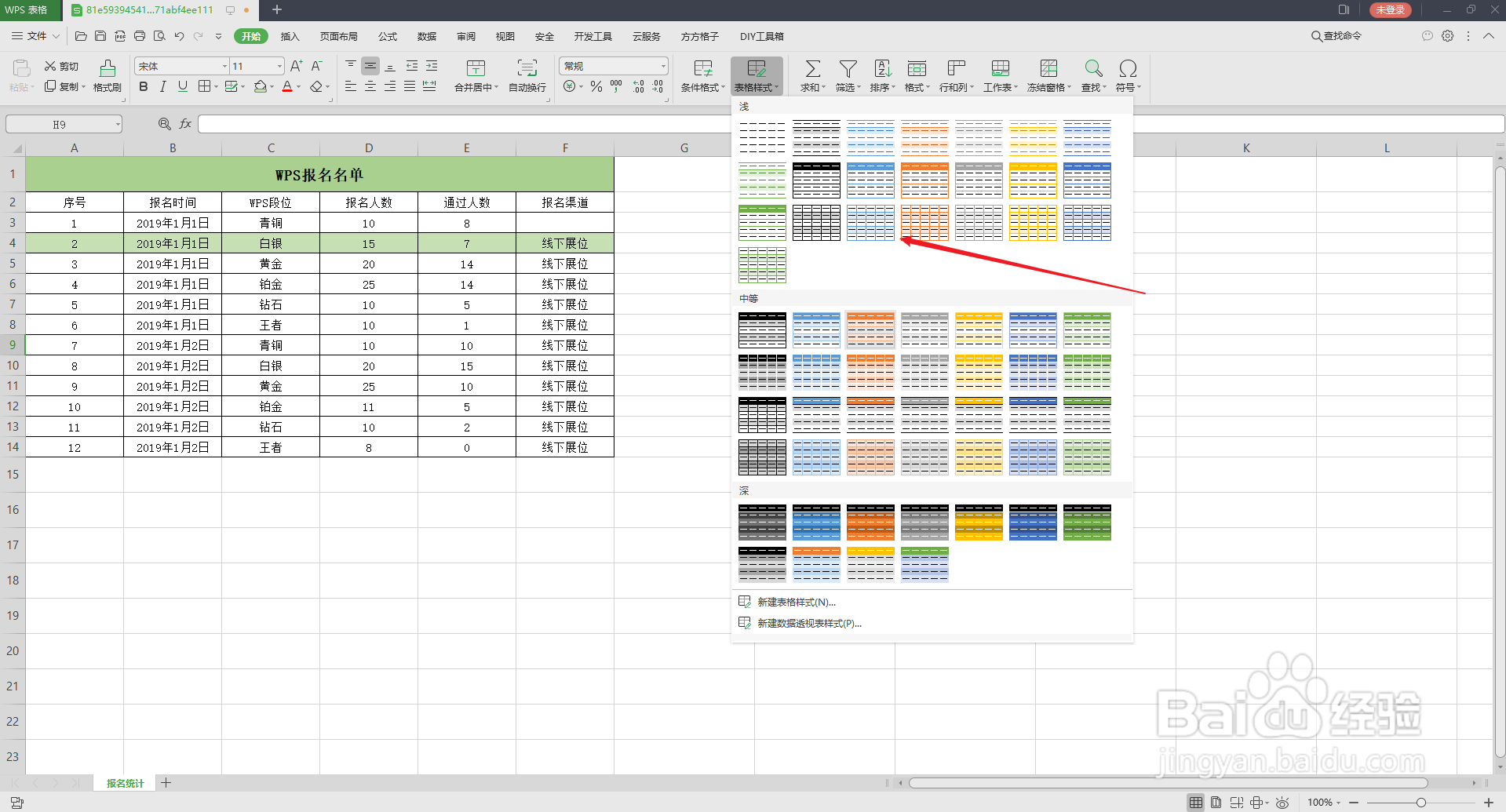Open the Data (数据) tab

(427, 36)
